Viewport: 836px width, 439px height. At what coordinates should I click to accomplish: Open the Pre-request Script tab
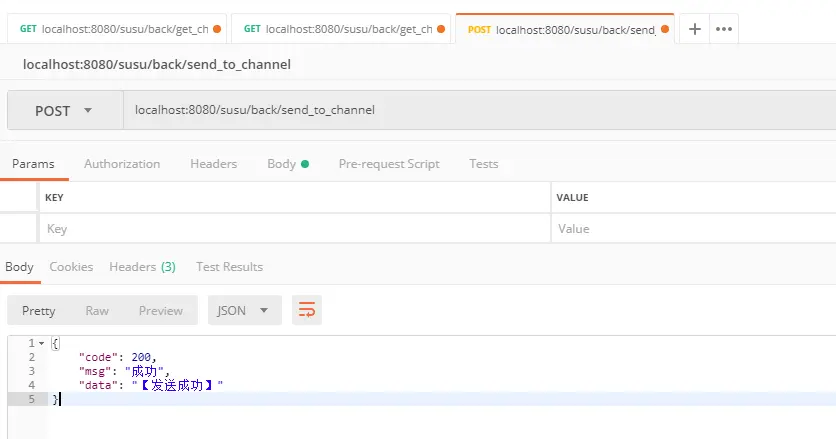click(389, 164)
